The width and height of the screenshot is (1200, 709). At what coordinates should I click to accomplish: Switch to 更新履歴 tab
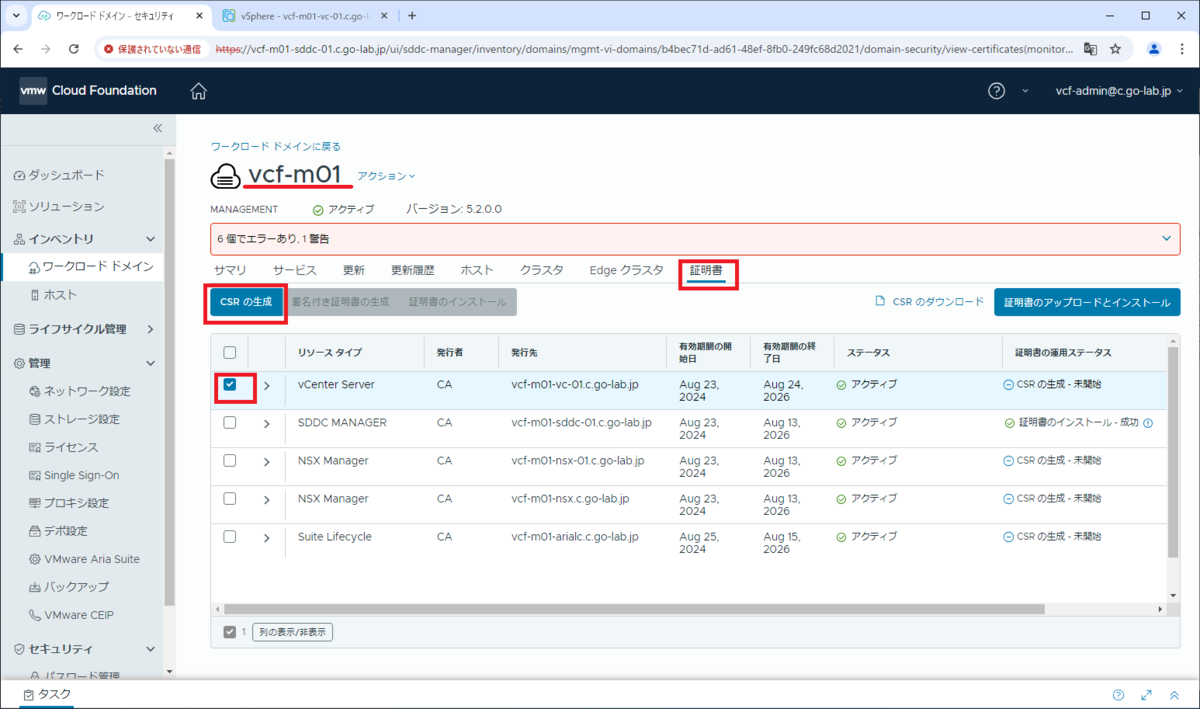pyautogui.click(x=413, y=271)
